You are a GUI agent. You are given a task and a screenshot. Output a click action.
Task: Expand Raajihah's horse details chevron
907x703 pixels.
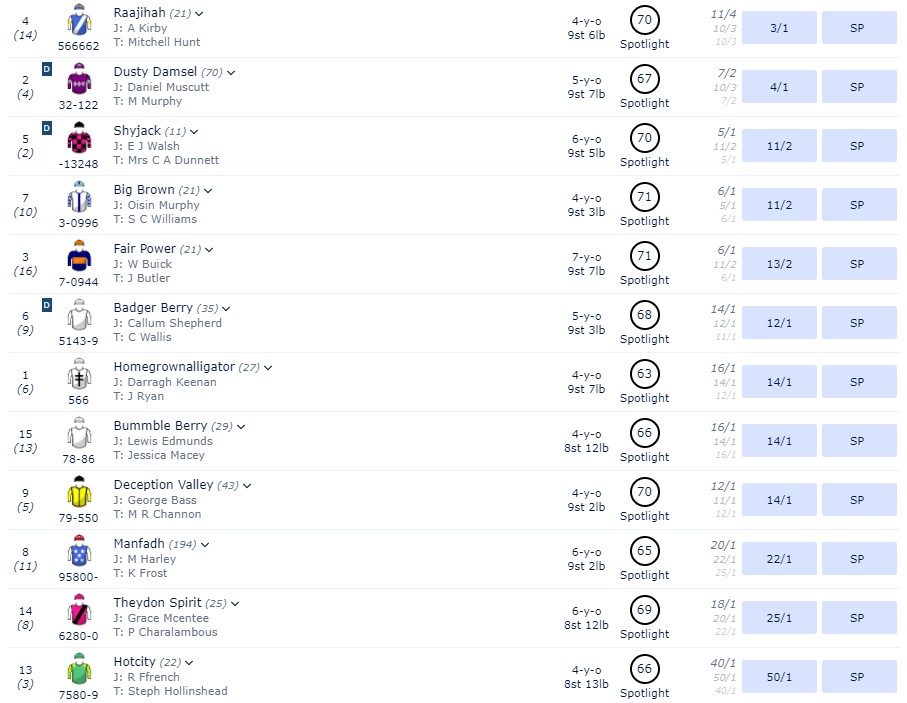click(200, 13)
